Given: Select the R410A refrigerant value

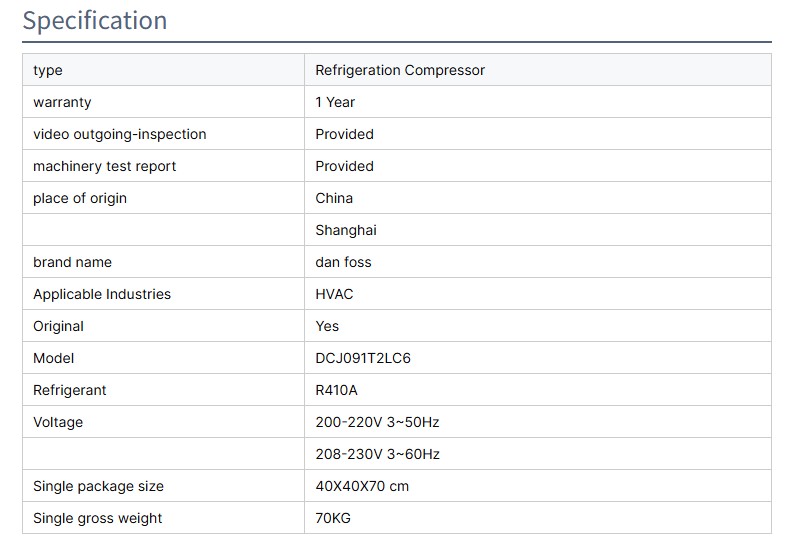Looking at the screenshot, I should [336, 390].
